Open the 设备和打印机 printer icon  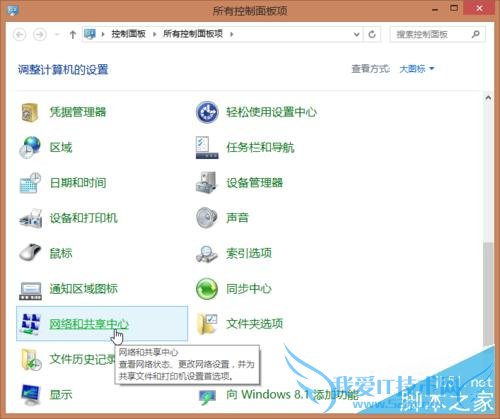click(30, 218)
